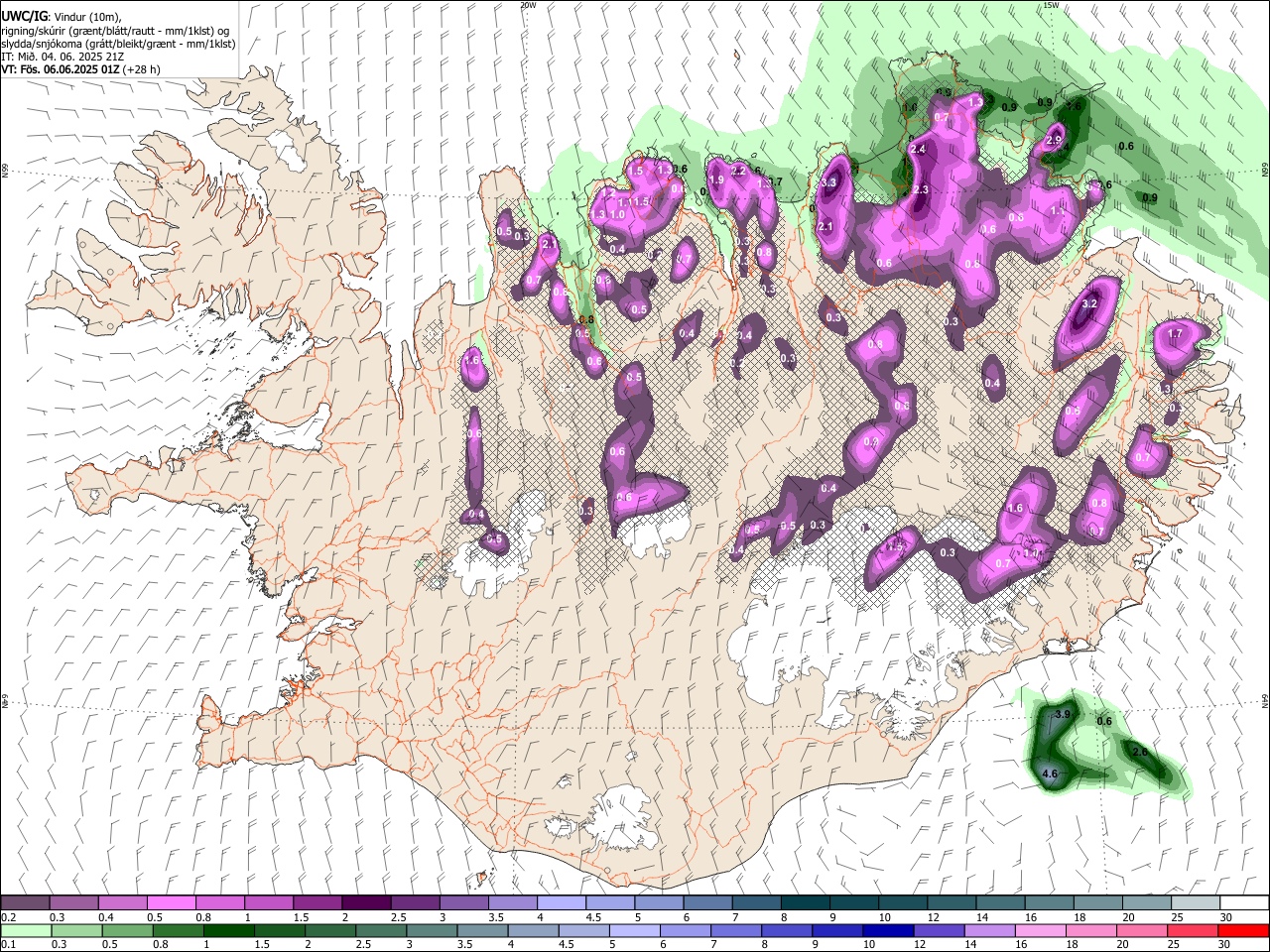Select the 3.3 snowfall value on the map
The width and height of the screenshot is (1270, 952).
point(829,183)
